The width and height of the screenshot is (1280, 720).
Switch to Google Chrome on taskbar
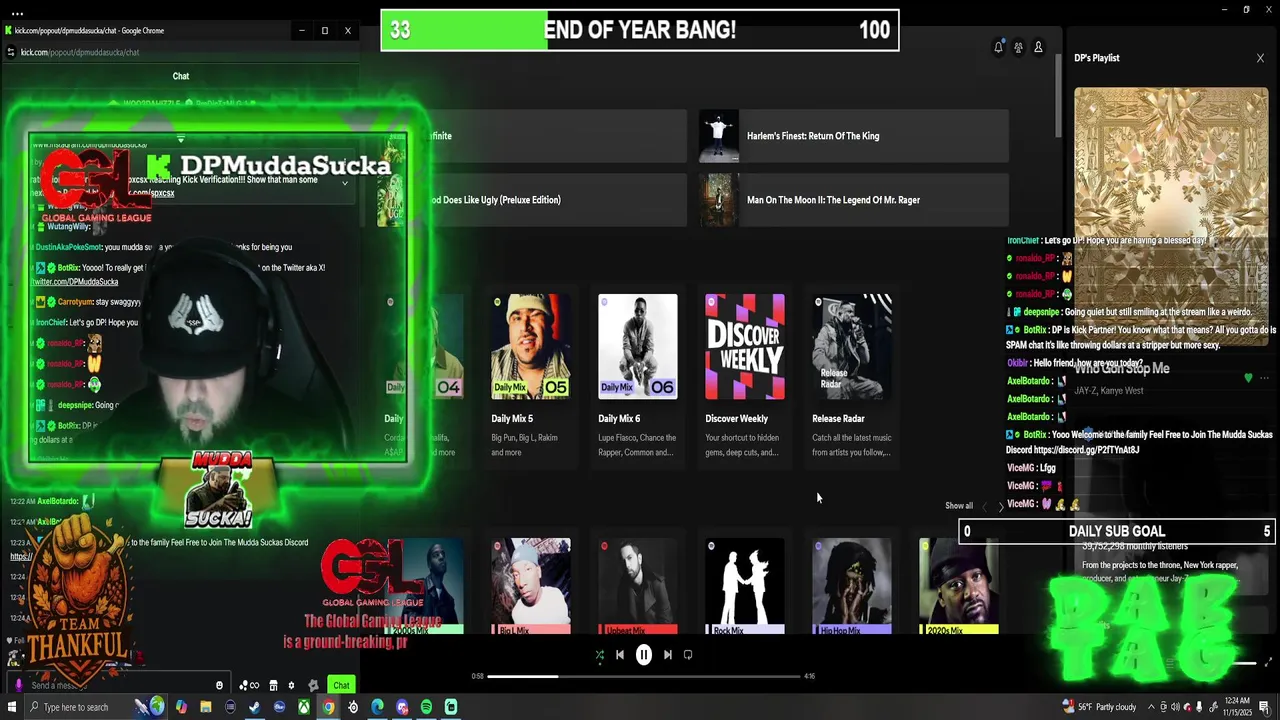328,707
